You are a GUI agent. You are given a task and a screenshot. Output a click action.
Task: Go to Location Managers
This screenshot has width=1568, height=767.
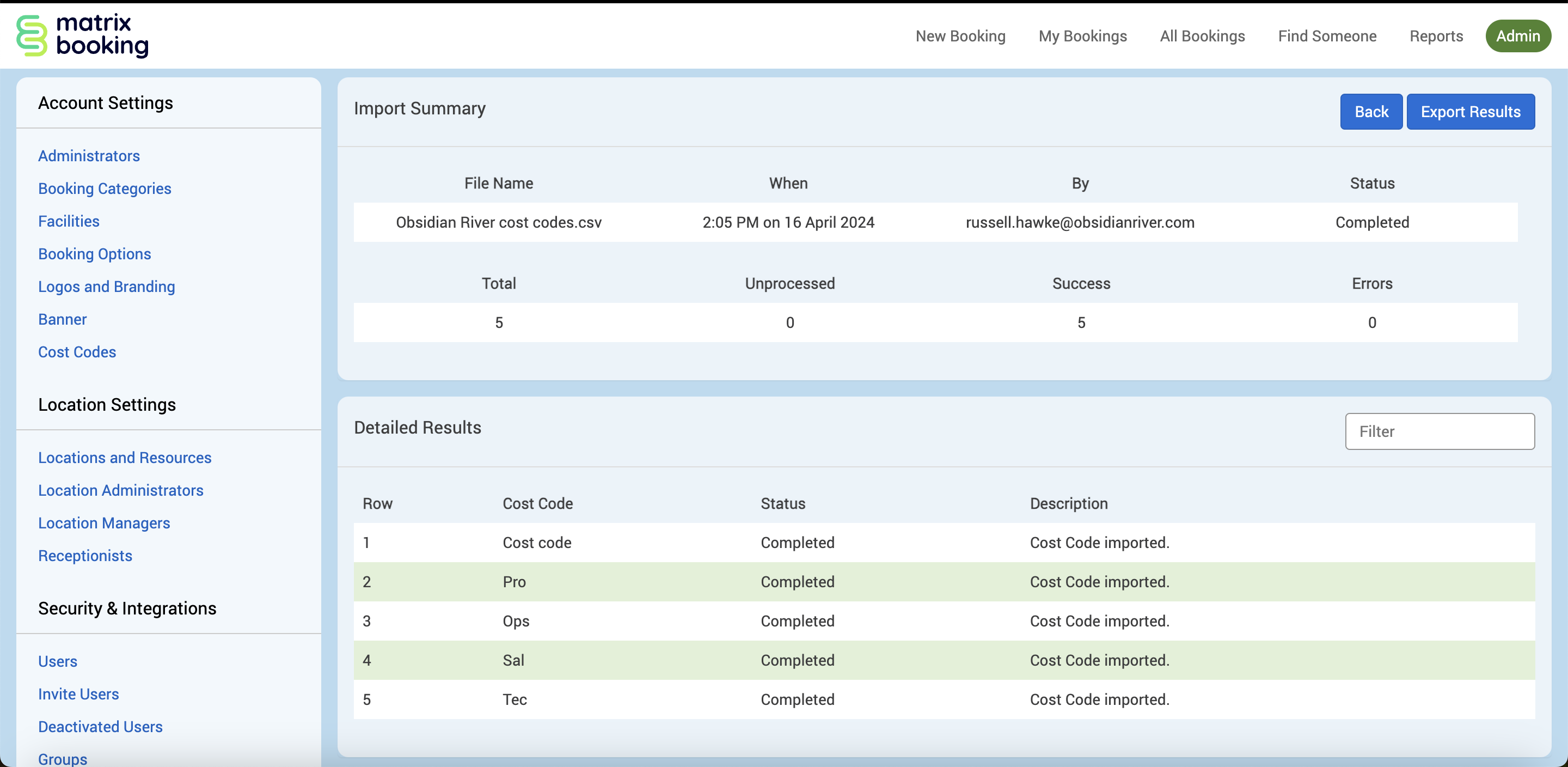(104, 523)
